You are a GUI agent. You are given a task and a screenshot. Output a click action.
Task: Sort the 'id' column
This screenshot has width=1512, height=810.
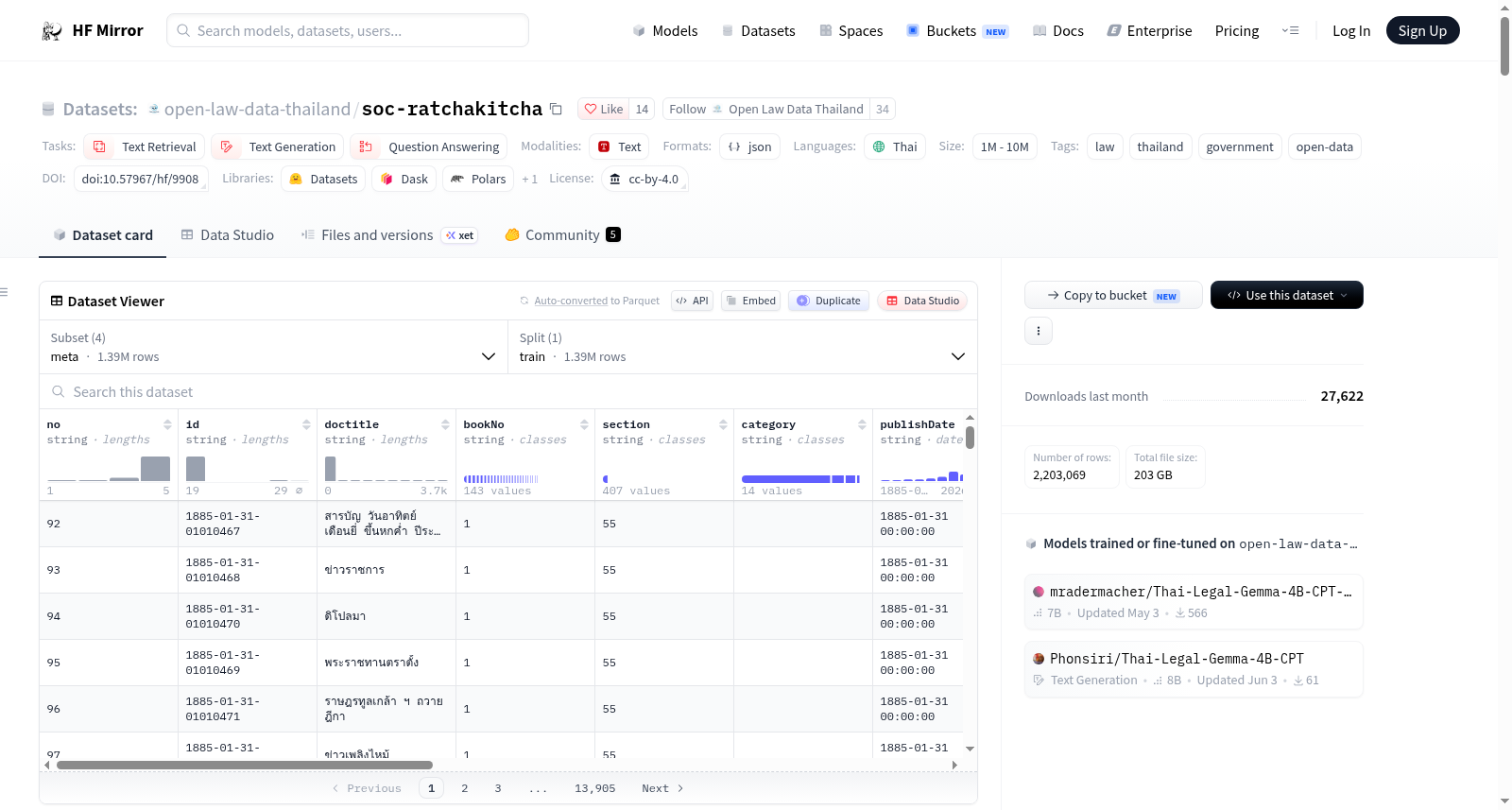tap(306, 424)
